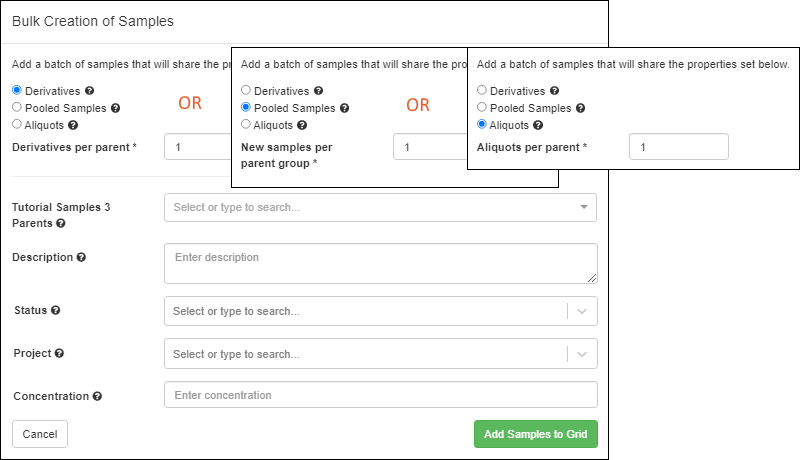Click help icon beside Tutorial Samples 3 Parents
The height and width of the screenshot is (460, 800).
click(x=60, y=224)
